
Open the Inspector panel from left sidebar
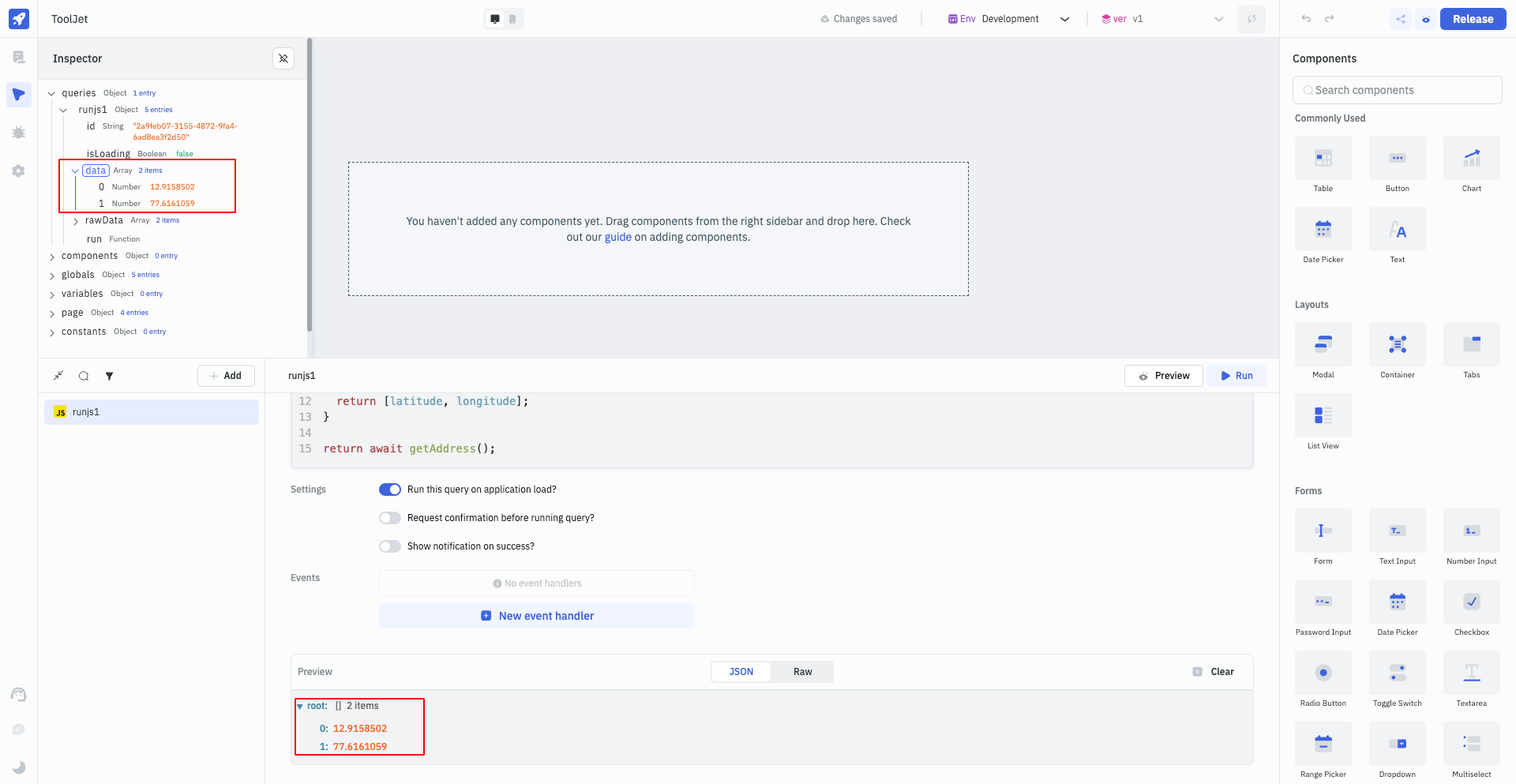[19, 95]
